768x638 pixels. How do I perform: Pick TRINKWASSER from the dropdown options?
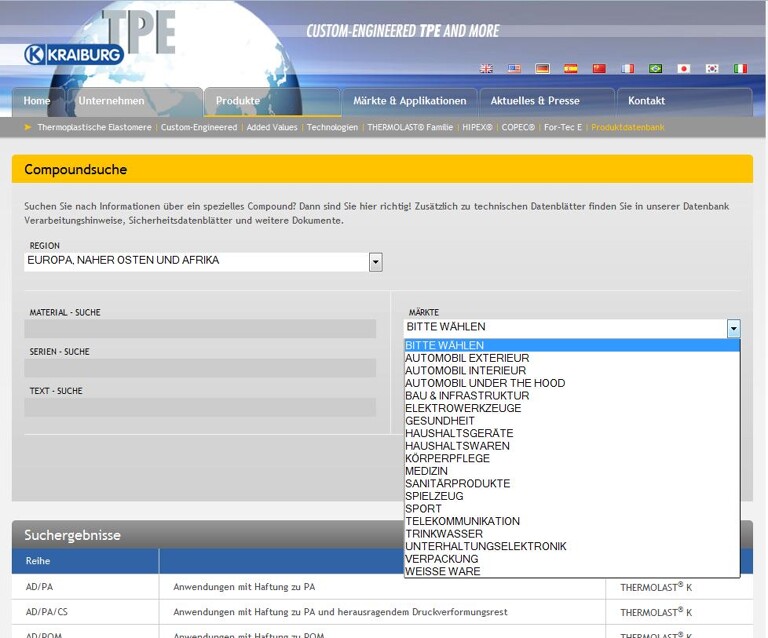click(x=443, y=534)
